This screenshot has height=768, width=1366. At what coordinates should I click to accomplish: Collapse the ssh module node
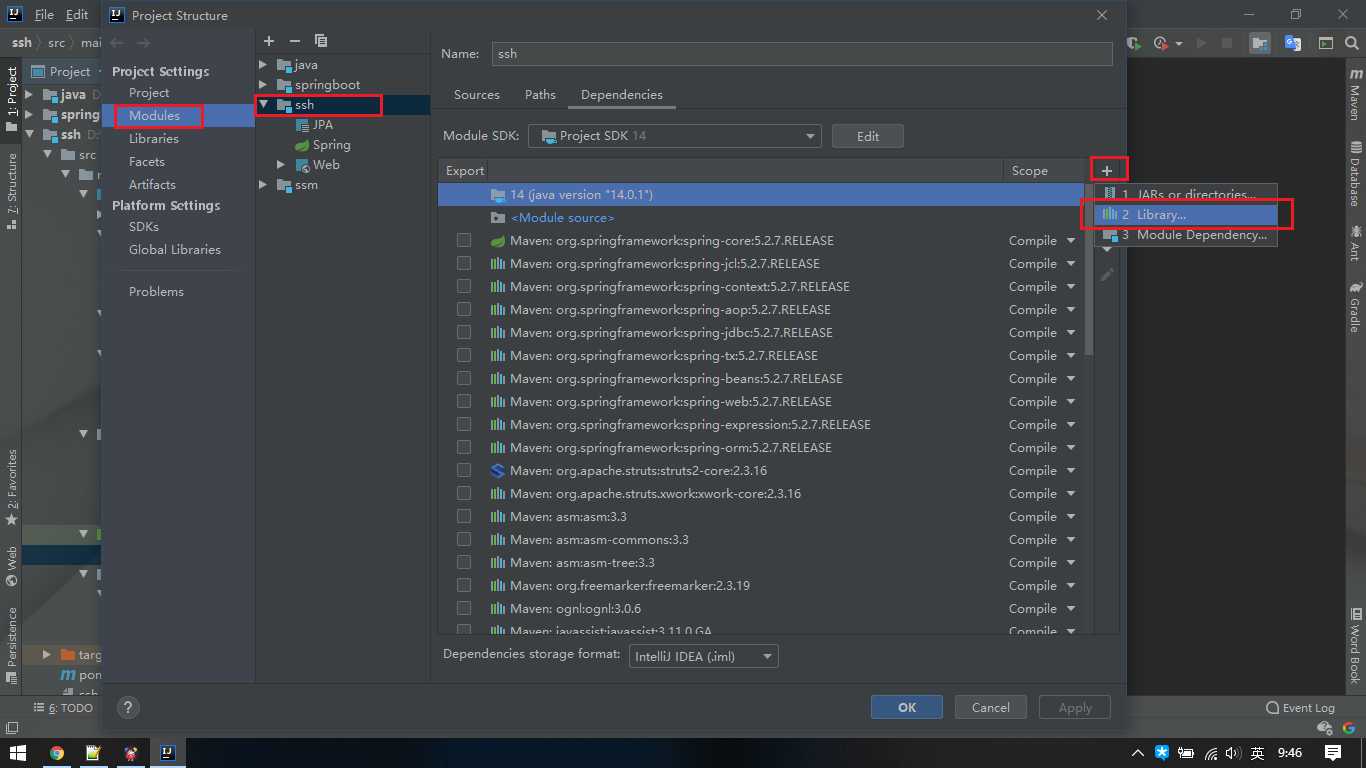[264, 104]
